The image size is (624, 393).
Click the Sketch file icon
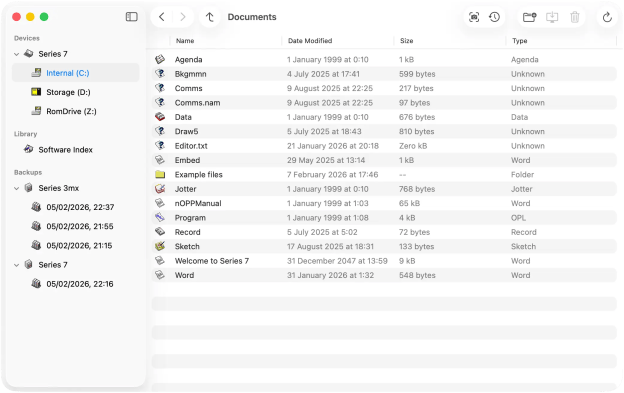pos(160,246)
